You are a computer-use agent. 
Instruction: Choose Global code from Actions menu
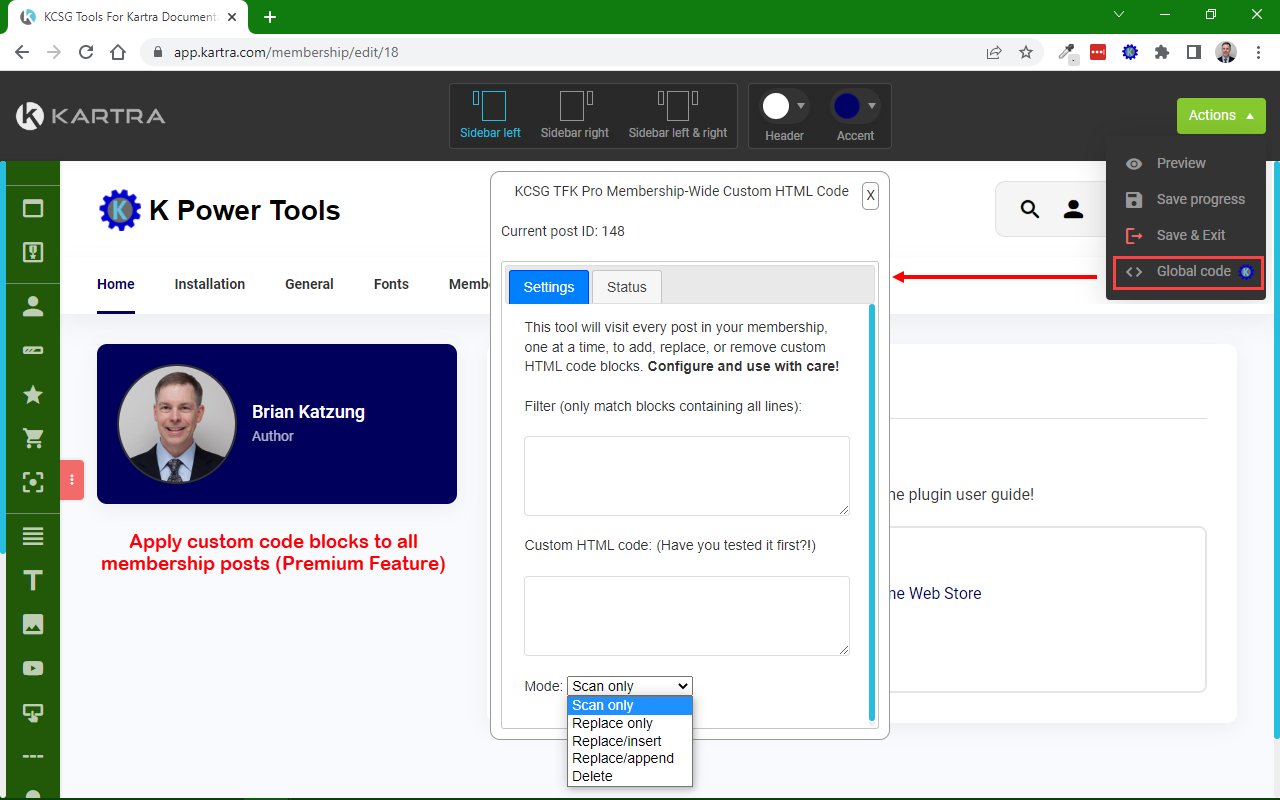coord(1188,272)
